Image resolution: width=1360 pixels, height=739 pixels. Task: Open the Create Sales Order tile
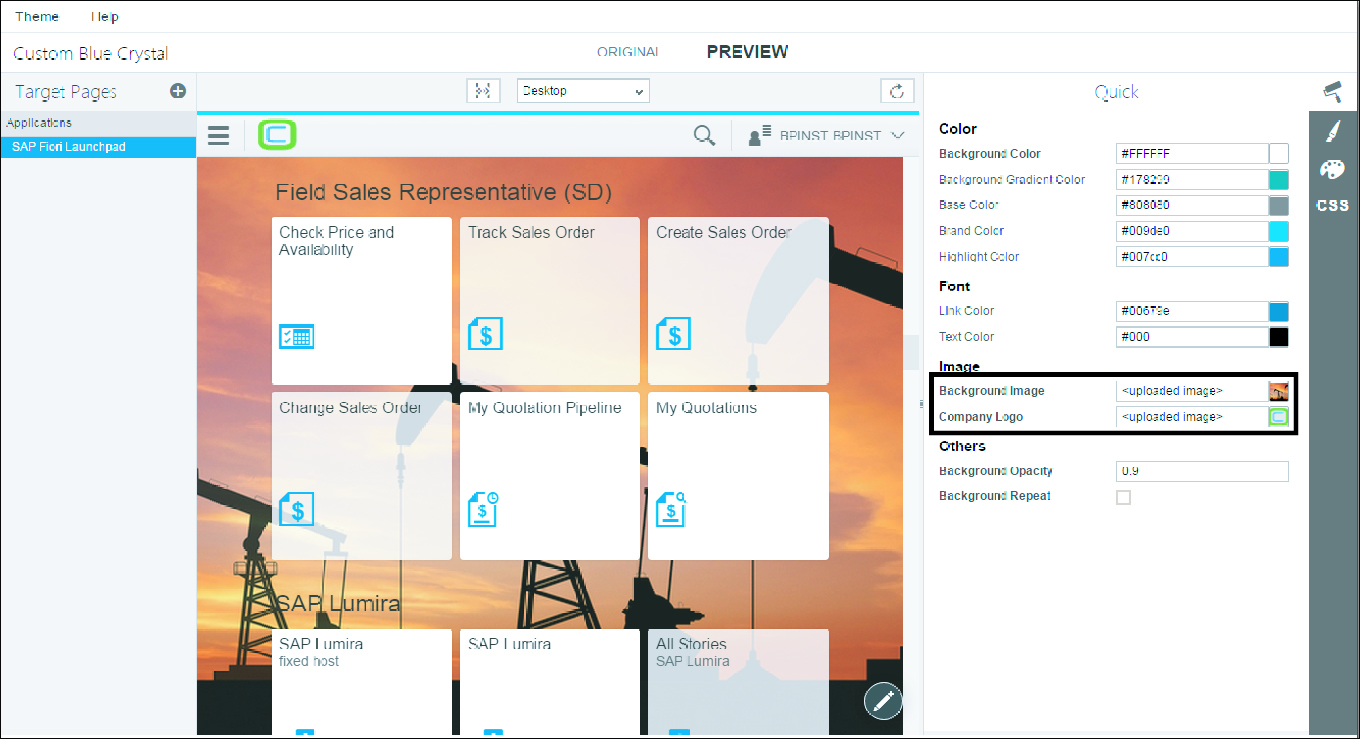738,301
